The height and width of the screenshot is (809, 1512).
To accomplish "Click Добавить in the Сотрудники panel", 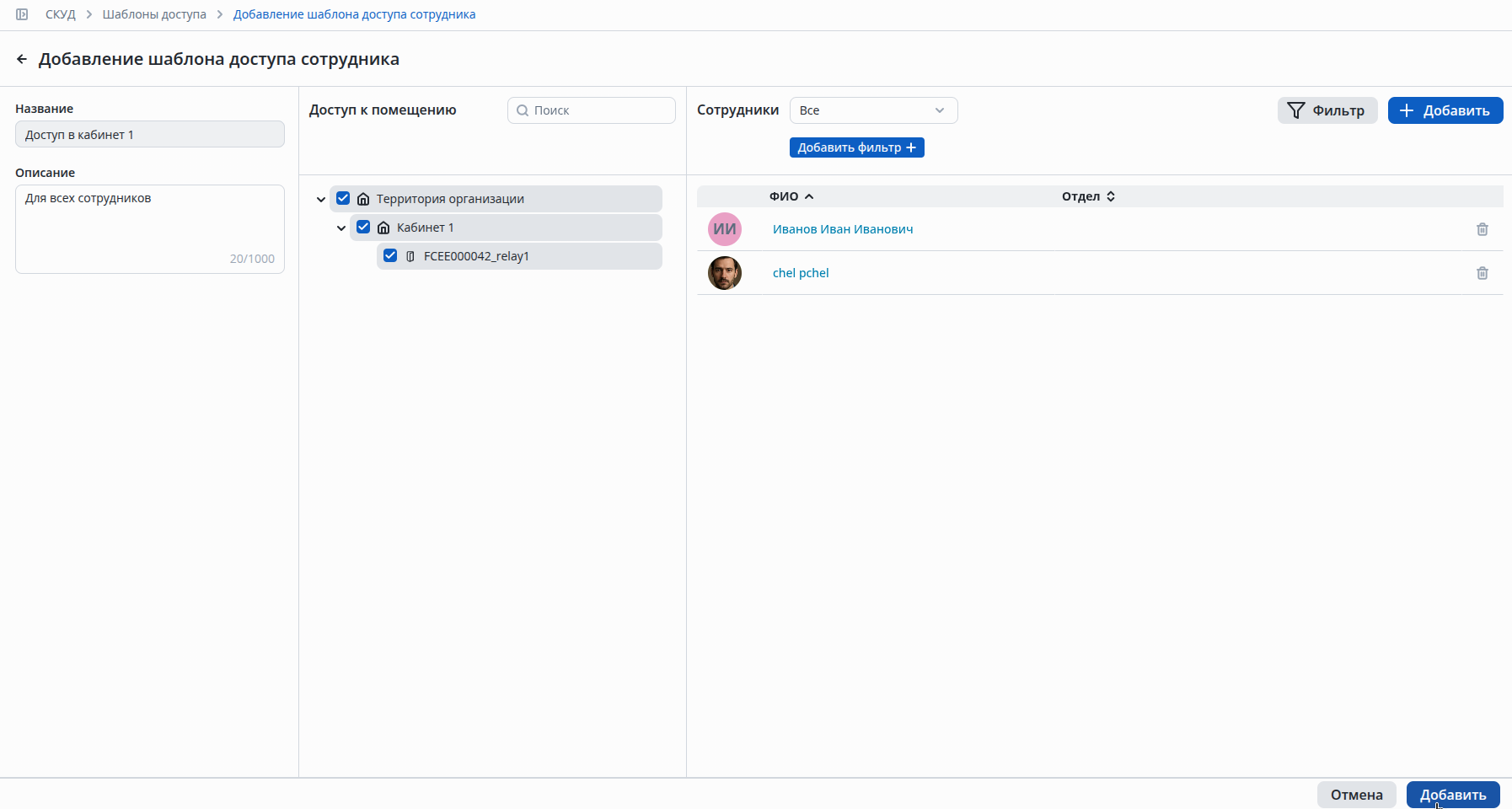I will coord(1445,110).
